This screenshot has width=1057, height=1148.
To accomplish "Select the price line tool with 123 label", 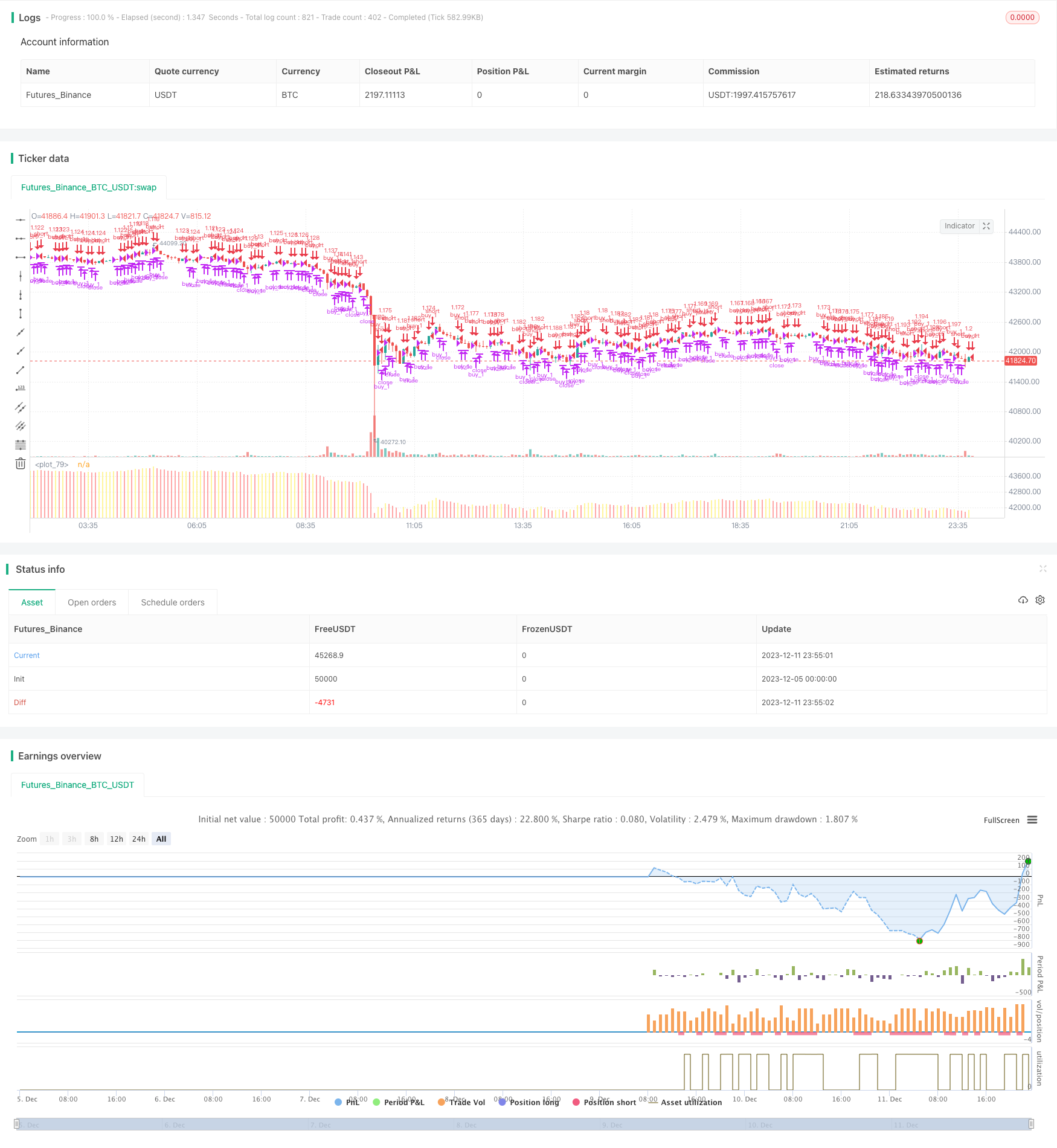I will coord(21,389).
